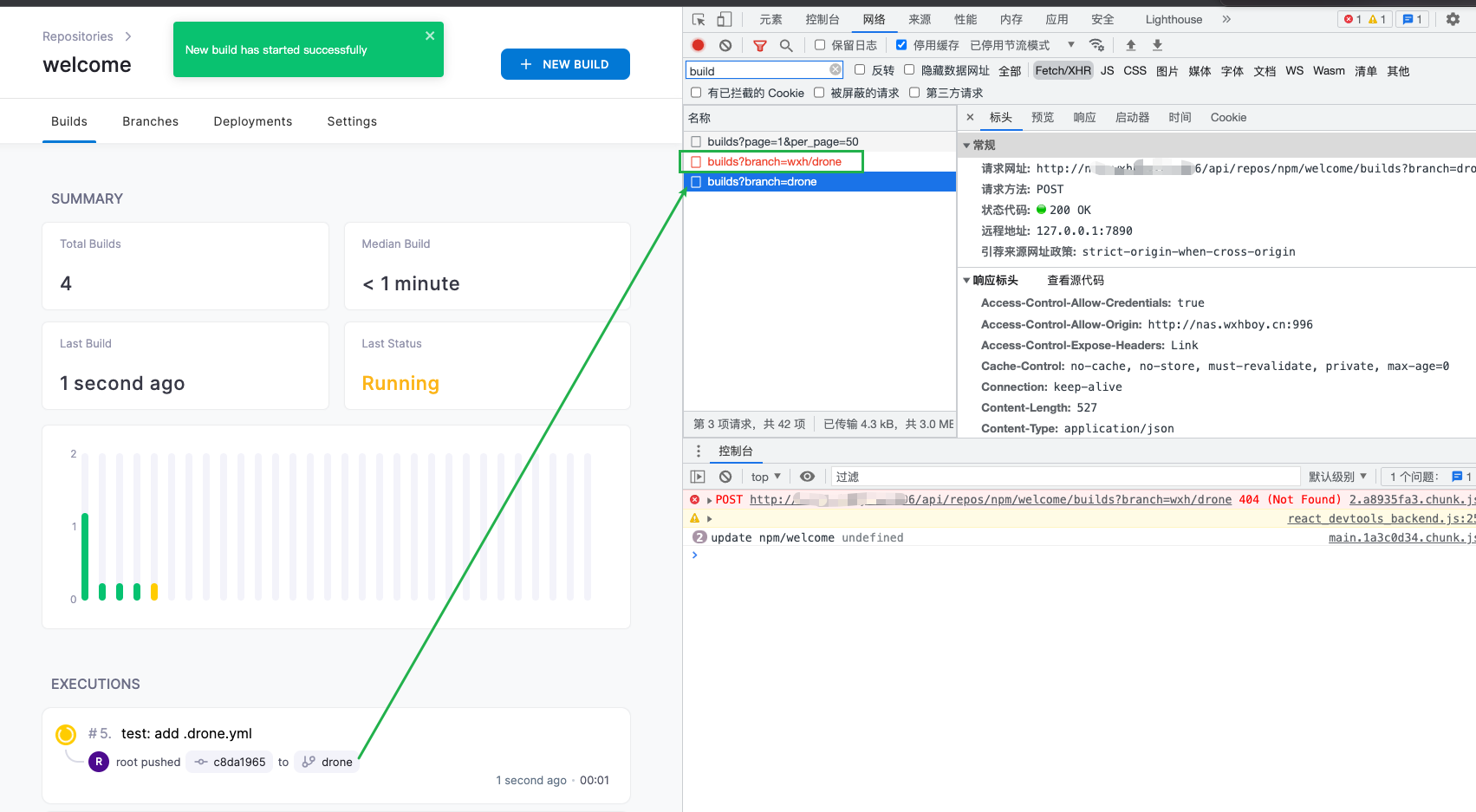Collapse the 响应标头 section

[x=967, y=280]
